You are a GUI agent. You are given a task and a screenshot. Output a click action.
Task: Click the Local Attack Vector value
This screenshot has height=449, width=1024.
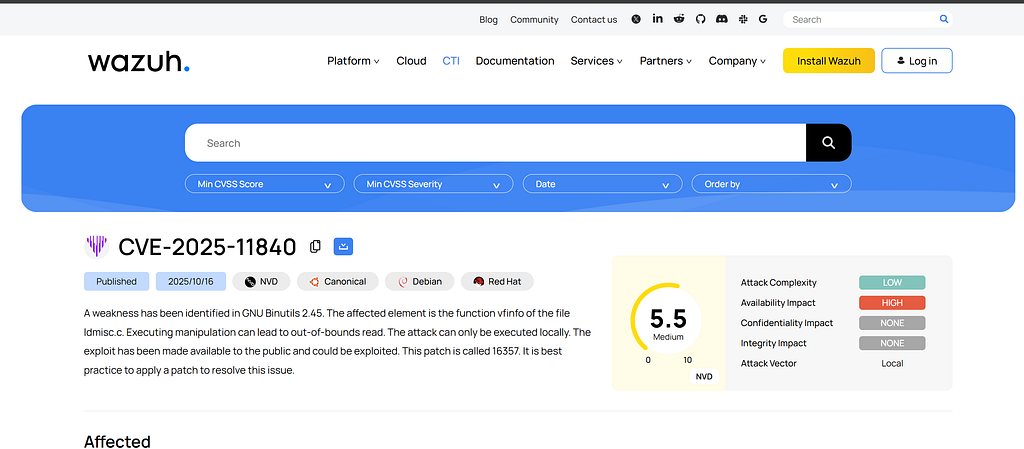[x=892, y=364]
